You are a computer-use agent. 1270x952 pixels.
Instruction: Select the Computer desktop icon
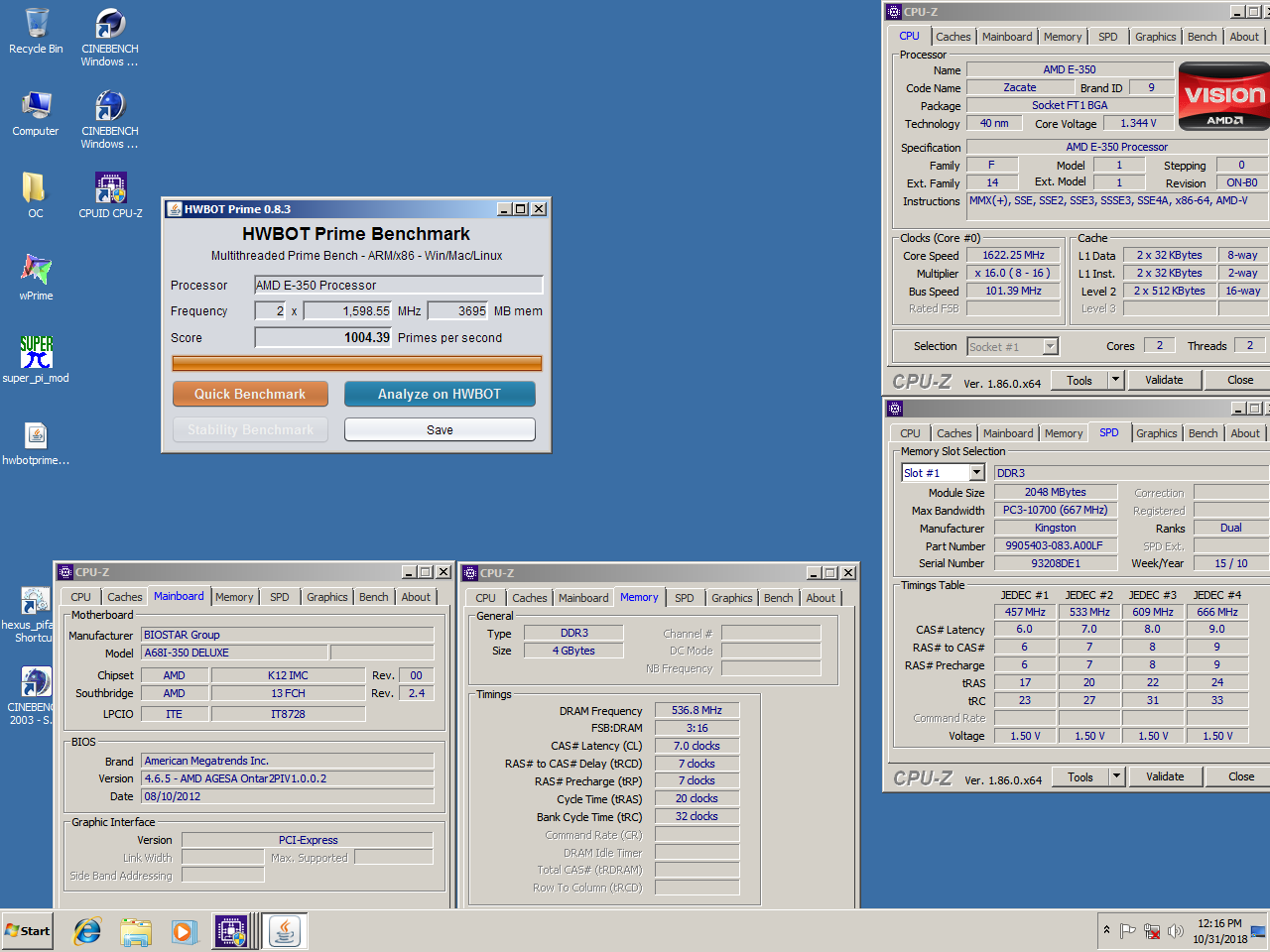36,114
